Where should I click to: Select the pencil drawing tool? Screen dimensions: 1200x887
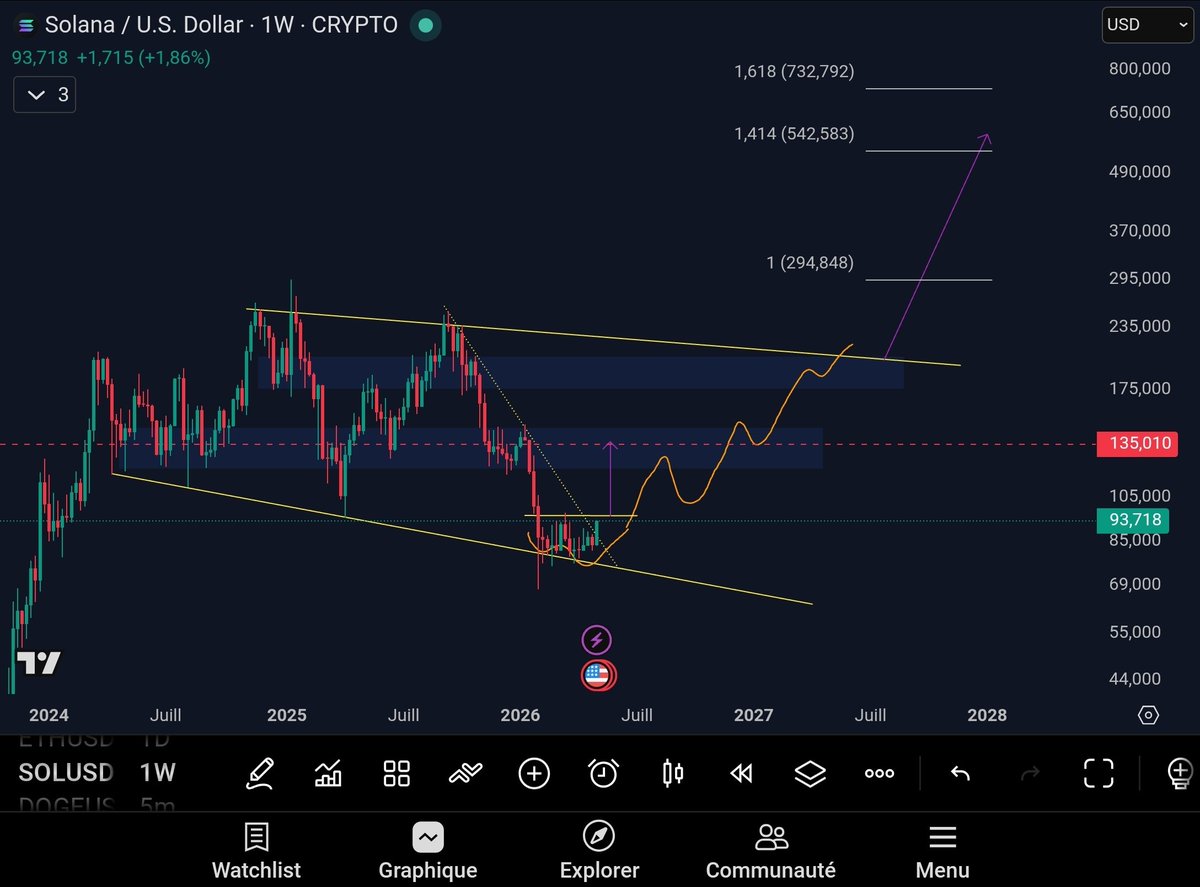[260, 773]
